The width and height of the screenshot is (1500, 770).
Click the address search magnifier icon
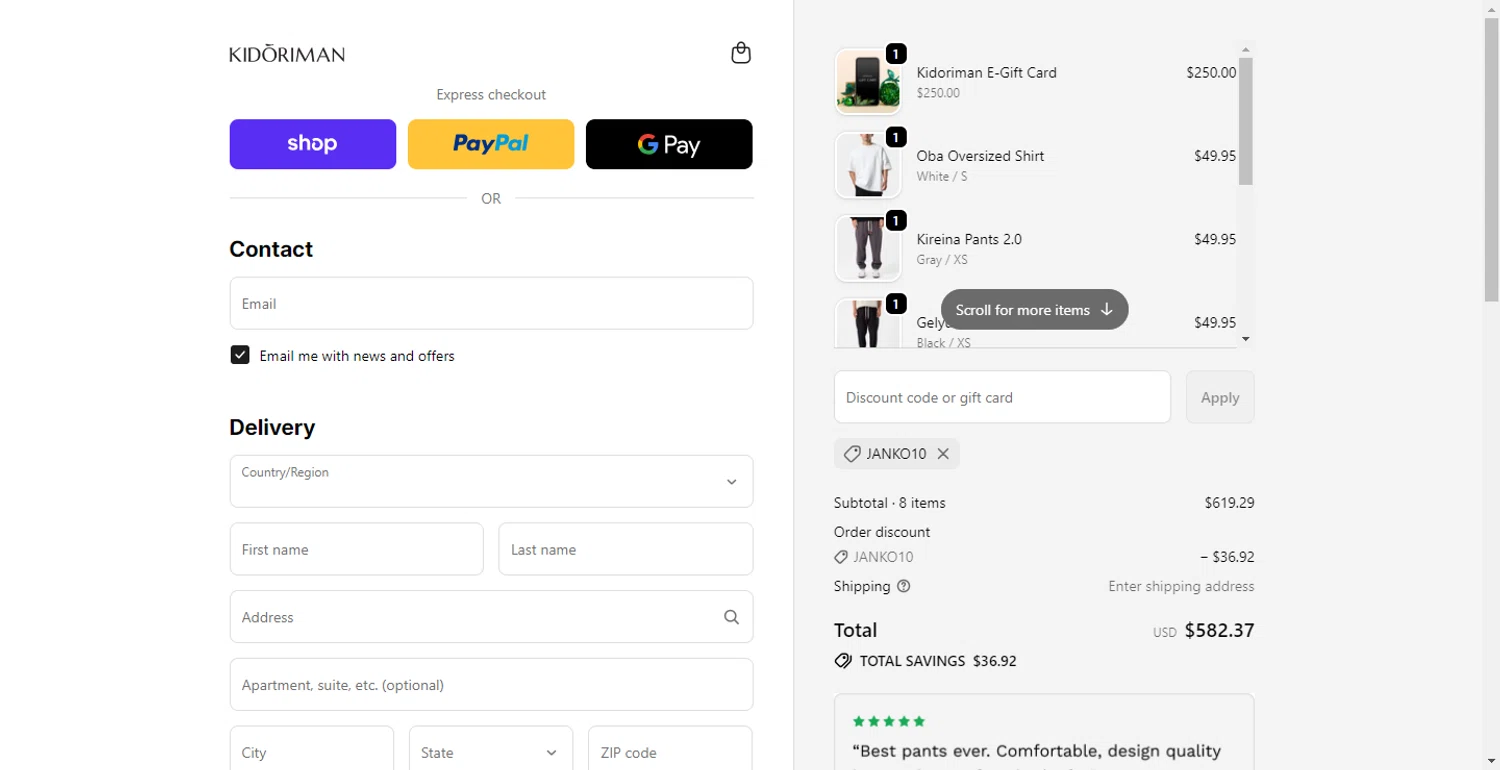point(732,617)
